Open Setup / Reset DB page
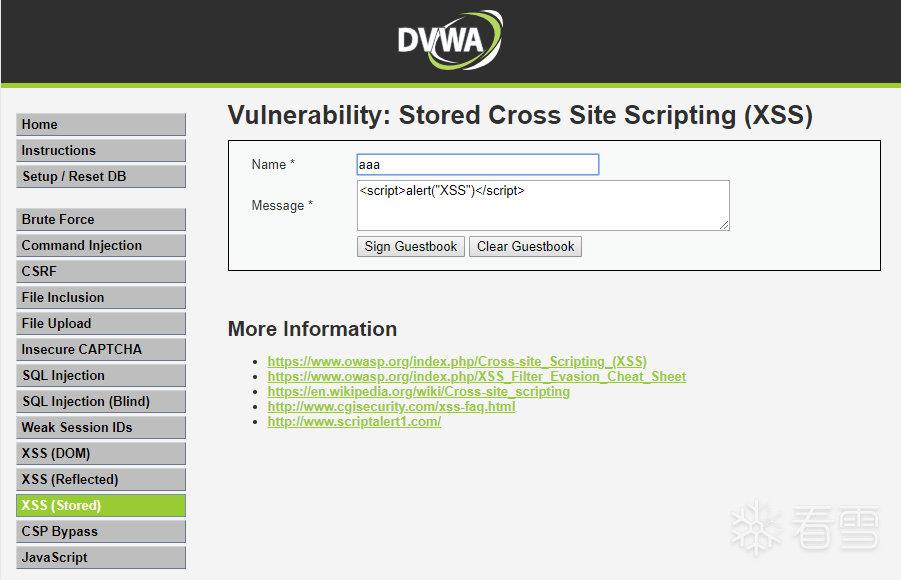The image size is (901, 580). pos(101,176)
